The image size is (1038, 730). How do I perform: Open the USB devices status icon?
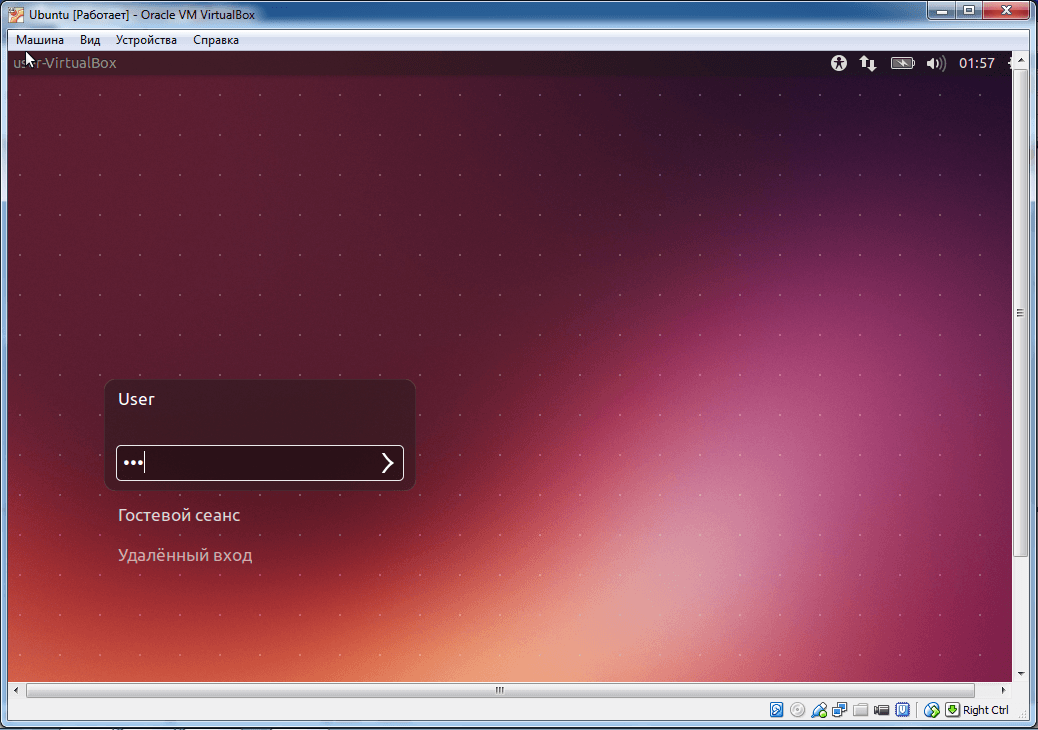819,710
